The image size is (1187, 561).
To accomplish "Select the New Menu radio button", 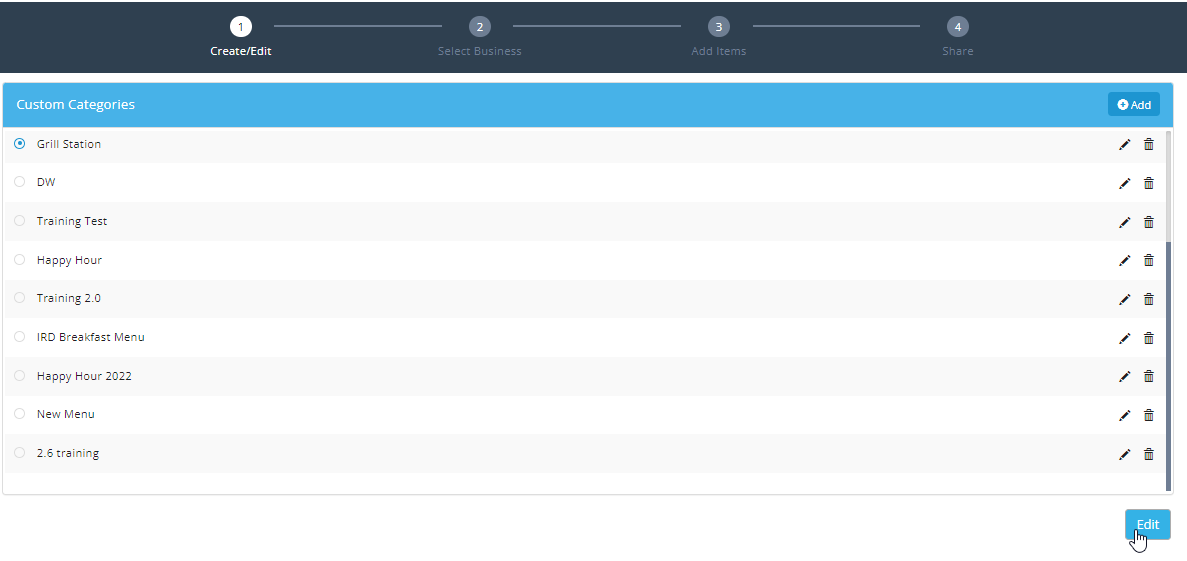I will tap(20, 414).
